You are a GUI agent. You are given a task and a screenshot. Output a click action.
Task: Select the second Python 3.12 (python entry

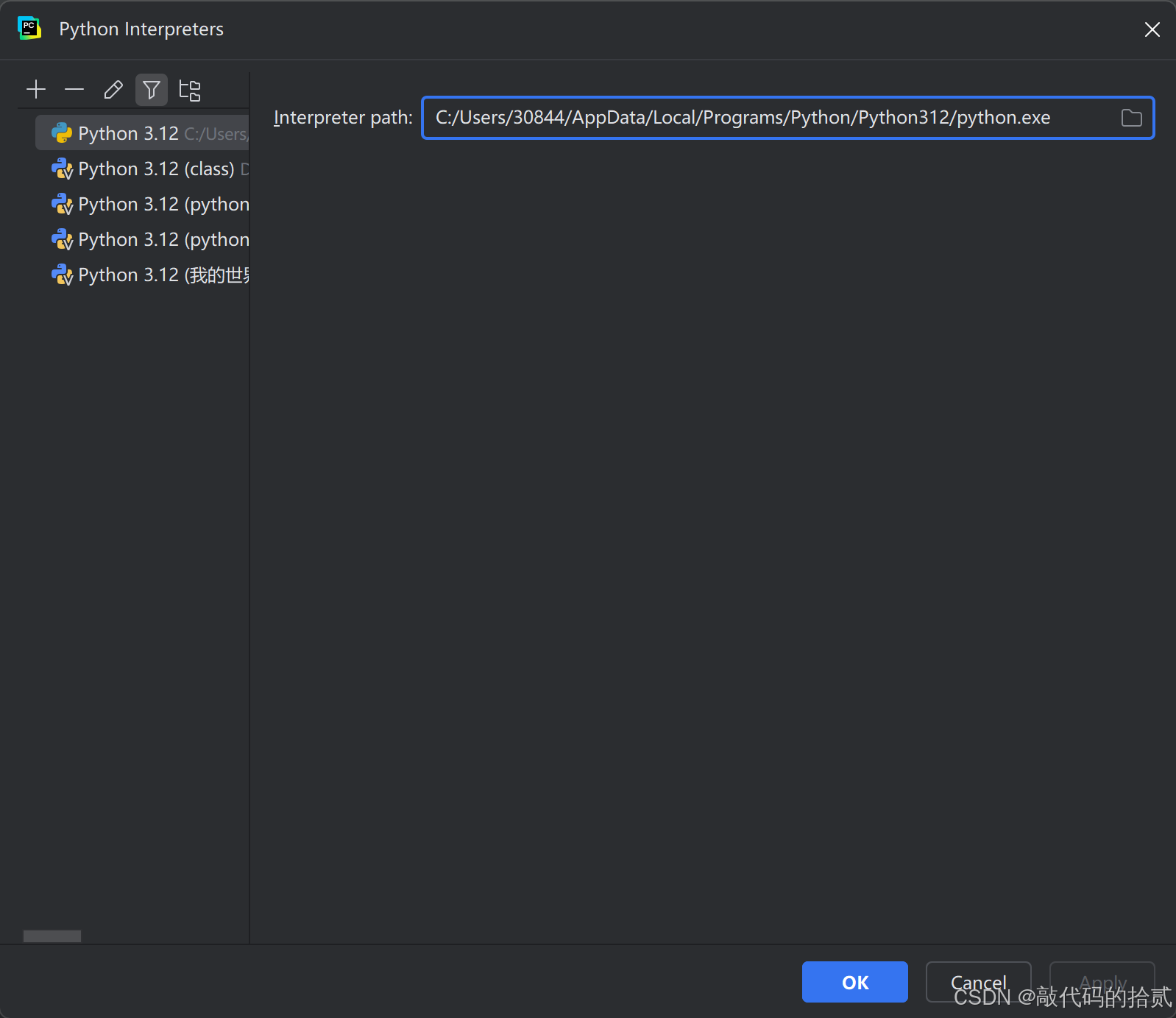(x=143, y=239)
